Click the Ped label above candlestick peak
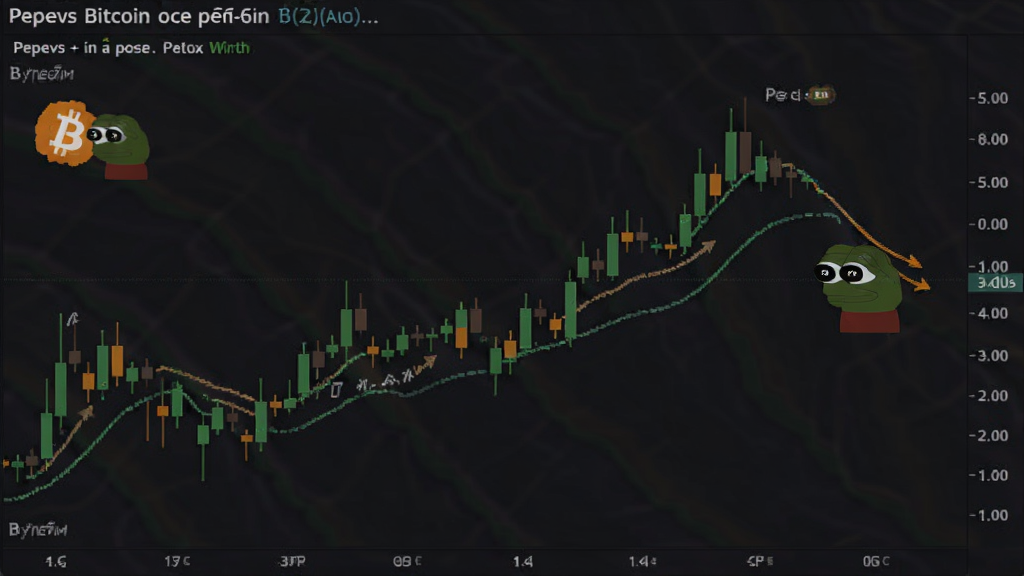The height and width of the screenshot is (576, 1024). click(782, 95)
